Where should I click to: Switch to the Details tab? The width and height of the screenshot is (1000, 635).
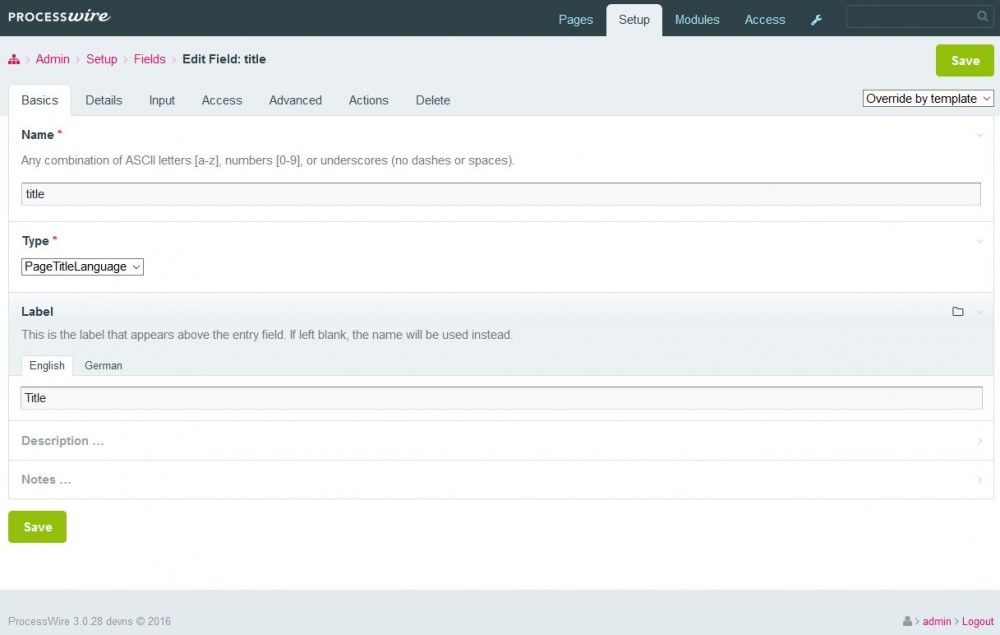pyautogui.click(x=104, y=100)
